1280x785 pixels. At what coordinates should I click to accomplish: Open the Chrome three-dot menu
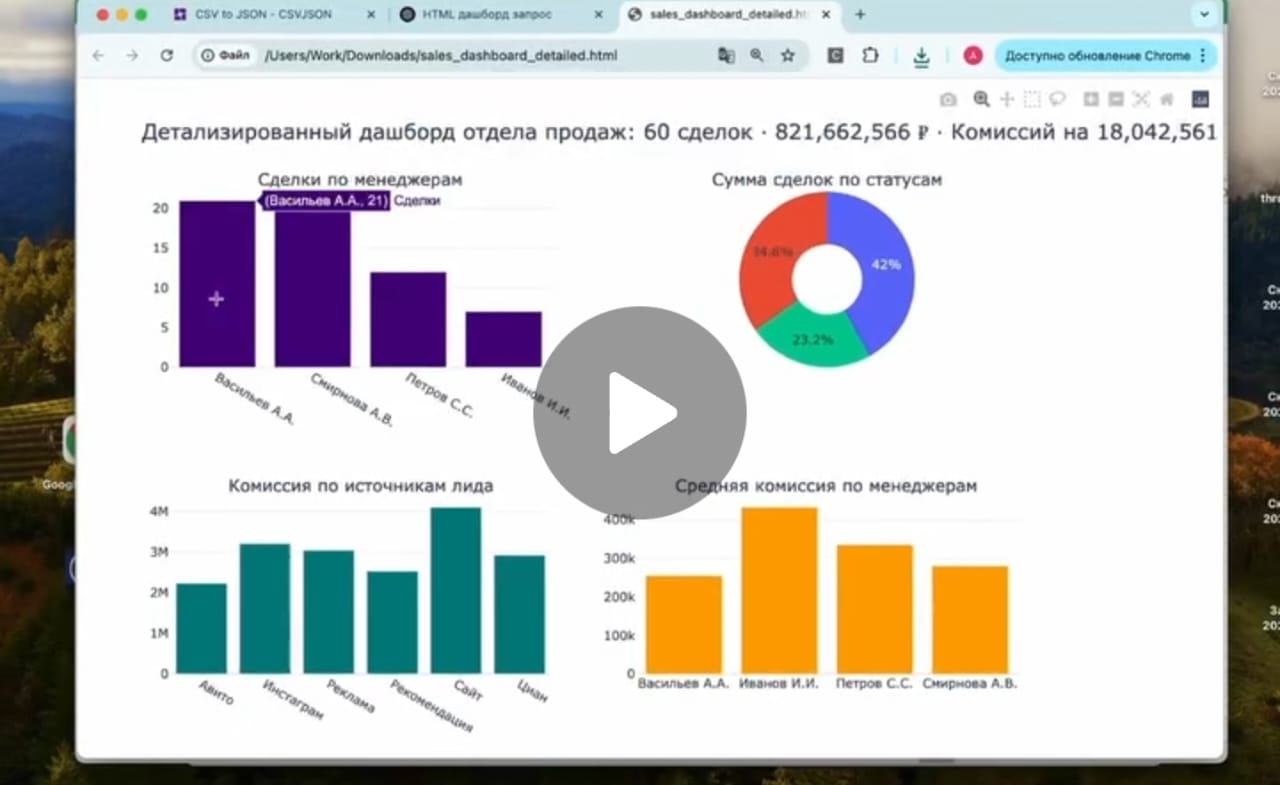1202,56
